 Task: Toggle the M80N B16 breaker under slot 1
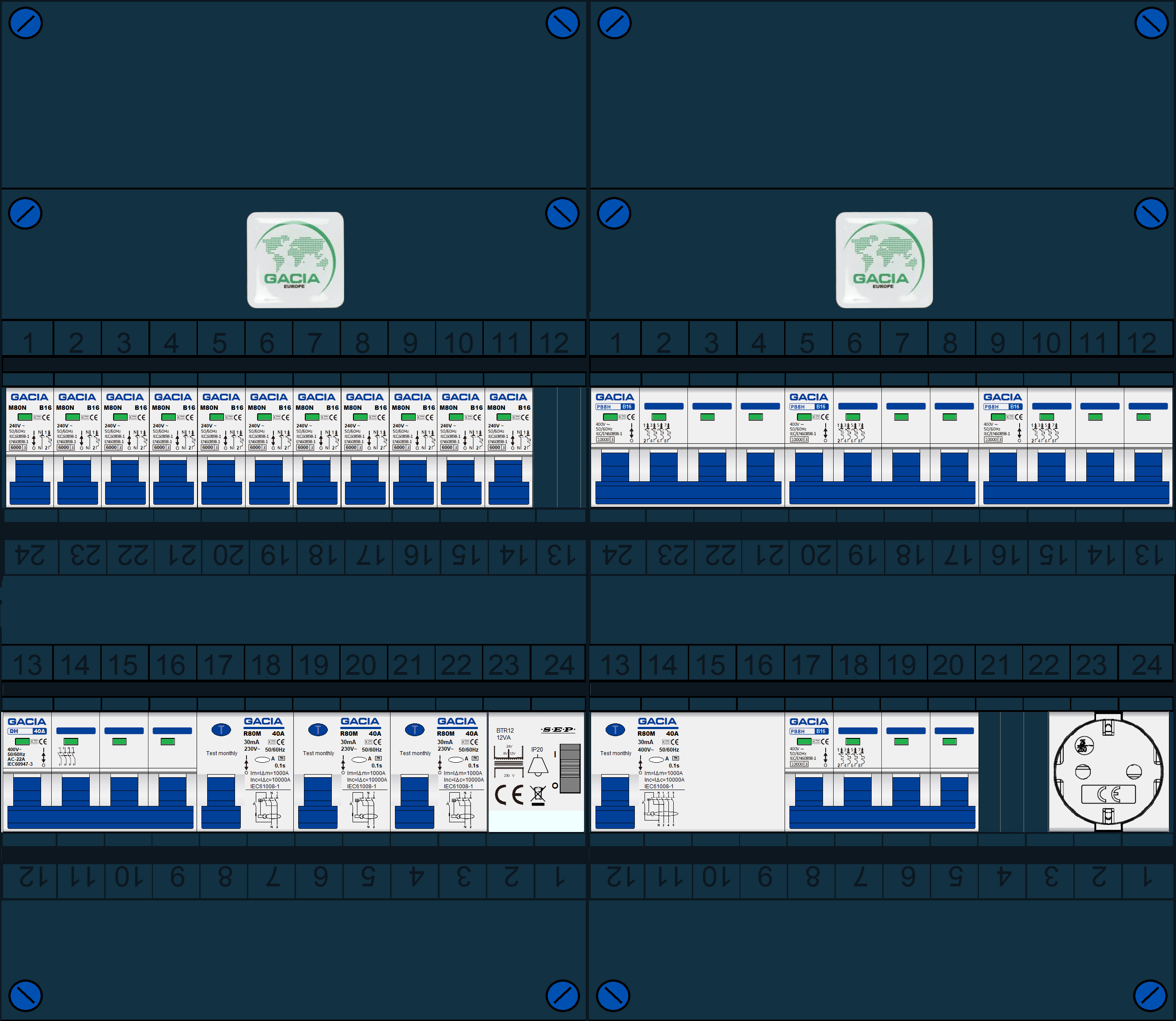(30, 482)
